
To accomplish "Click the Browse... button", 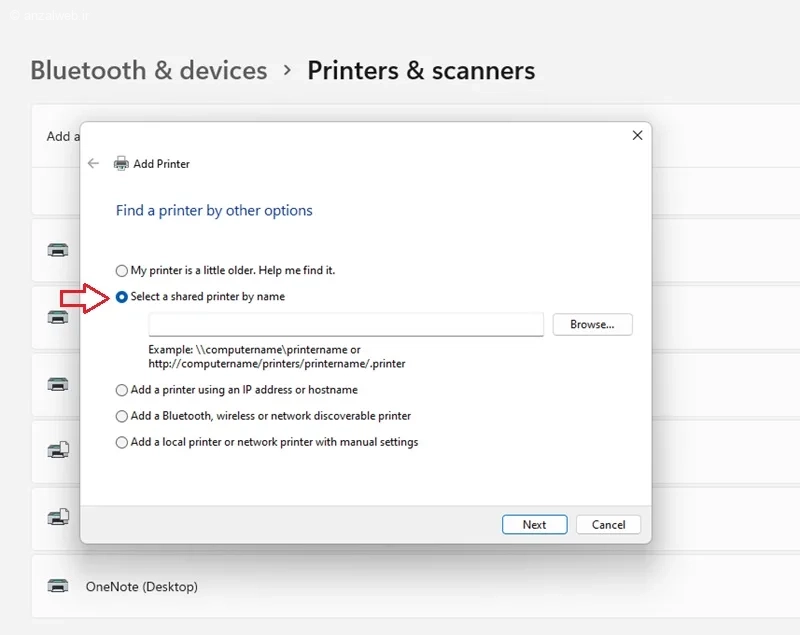I will (x=592, y=324).
